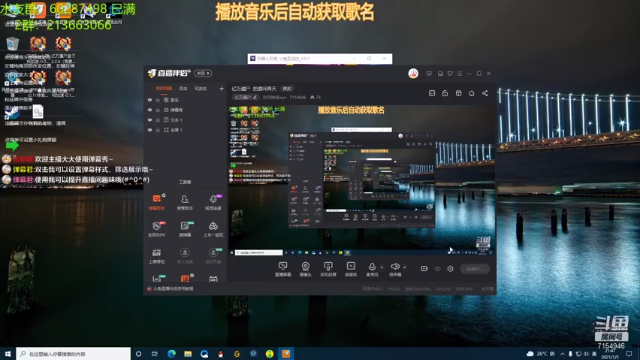Open the 视频连麦 video co-stream tool

[x=213, y=202]
